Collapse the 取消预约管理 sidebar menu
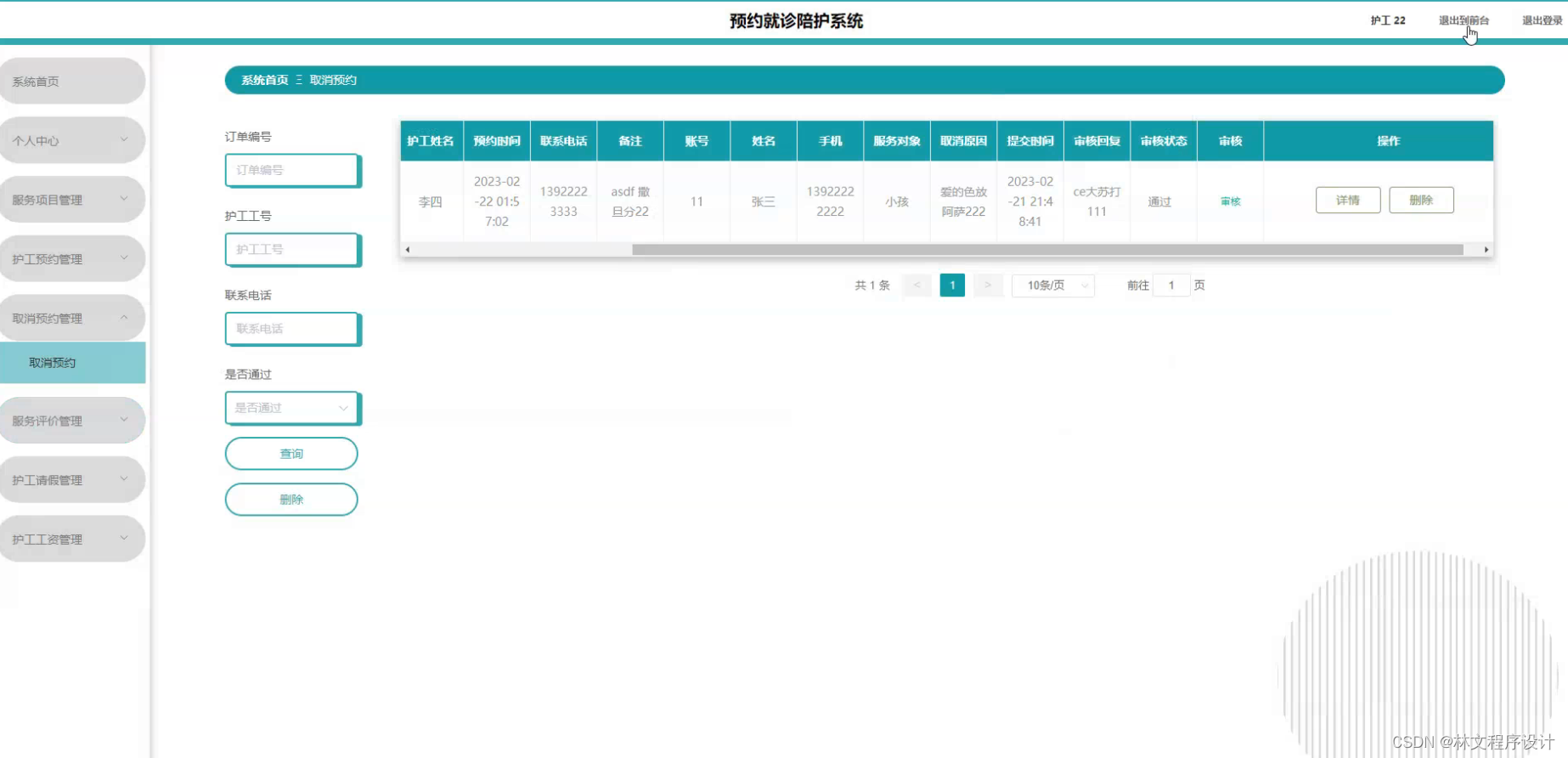Screen dimensions: 1568x758 pyautogui.click(x=72, y=319)
